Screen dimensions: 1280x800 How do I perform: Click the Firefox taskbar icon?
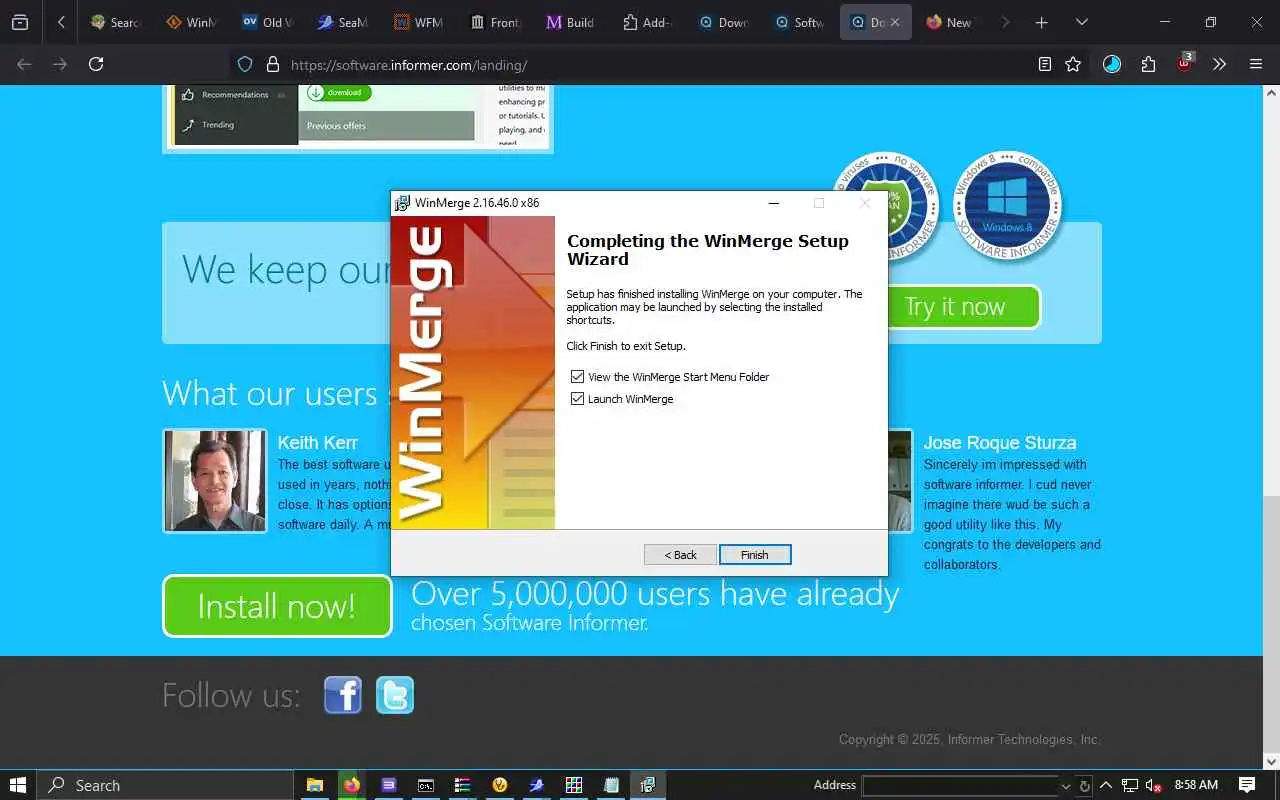351,785
